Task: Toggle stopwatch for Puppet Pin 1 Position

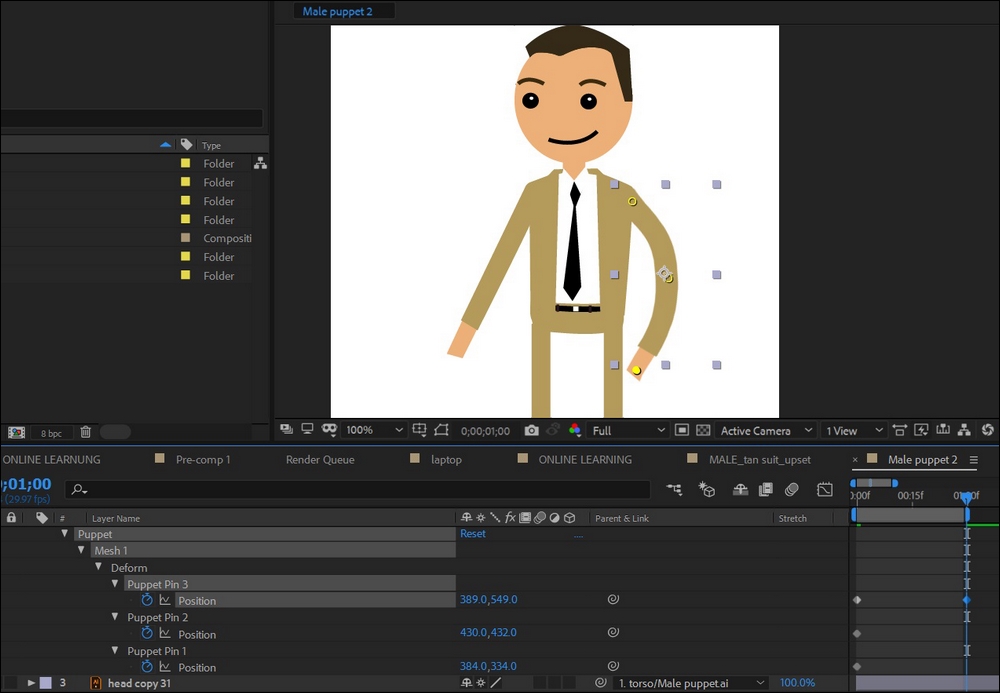Action: pyautogui.click(x=147, y=666)
